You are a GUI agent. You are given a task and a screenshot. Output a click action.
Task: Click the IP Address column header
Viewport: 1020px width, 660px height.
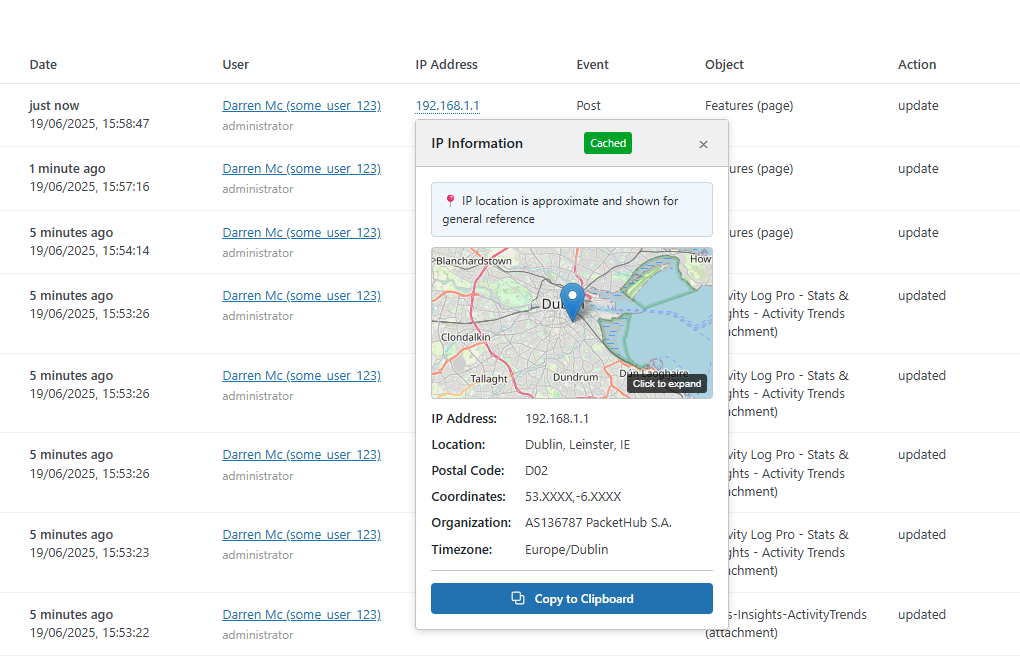446,64
